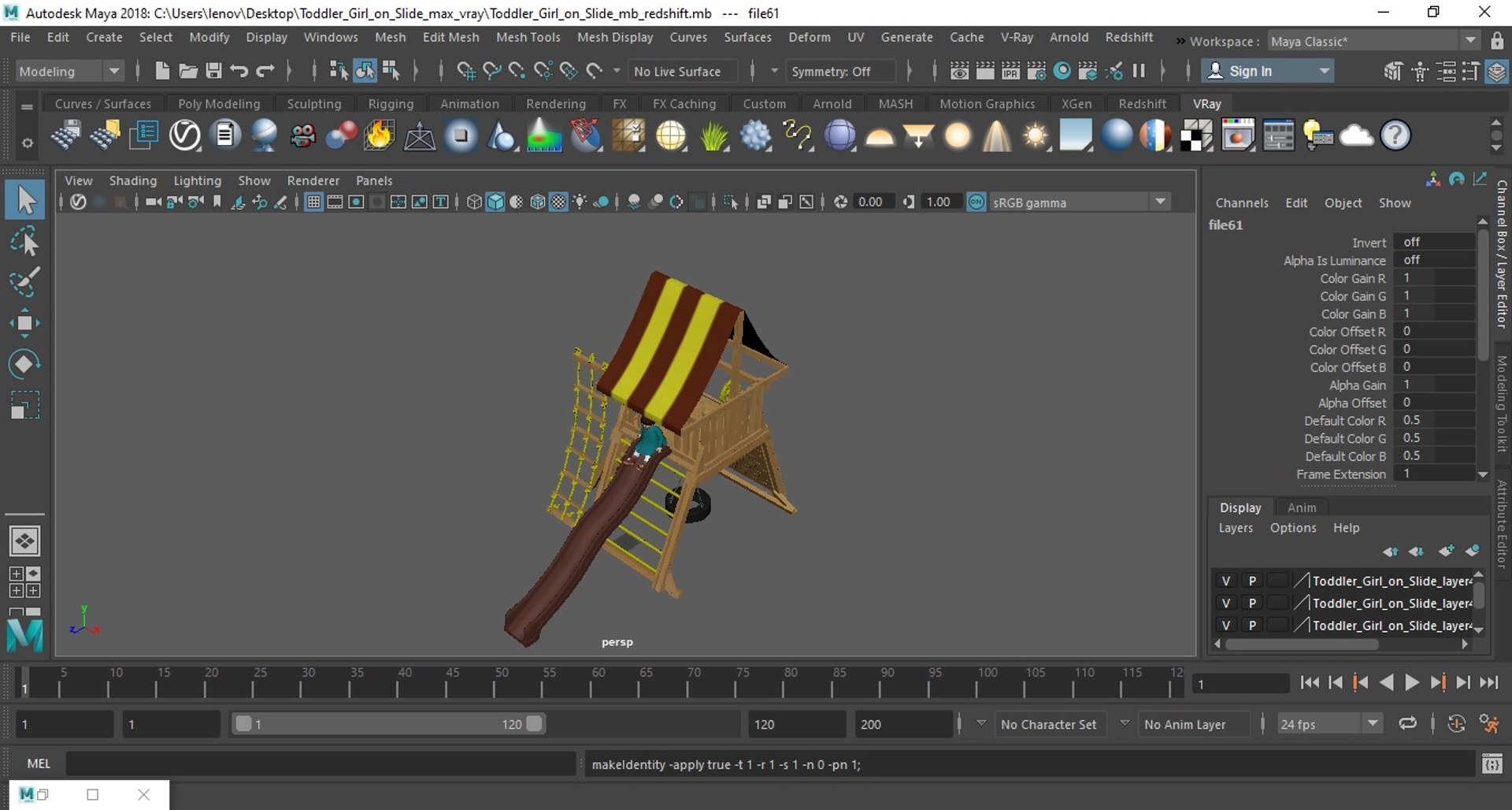This screenshot has width=1512, height=810.
Task: Click the V-Ray sphere light shelf icon
Action: pos(958,136)
